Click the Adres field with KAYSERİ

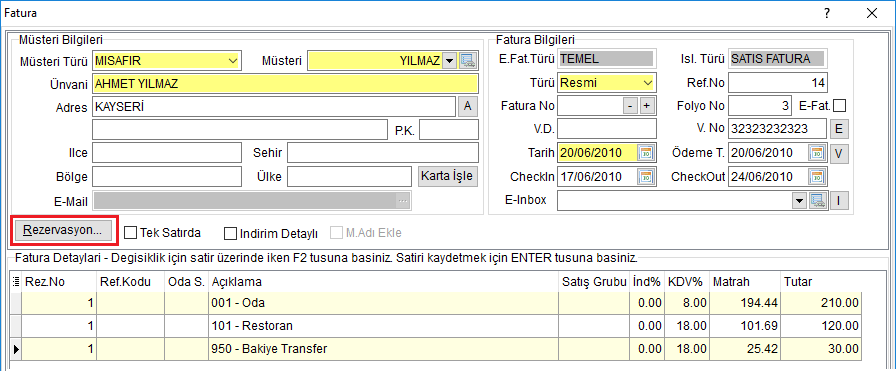pyautogui.click(x=274, y=107)
